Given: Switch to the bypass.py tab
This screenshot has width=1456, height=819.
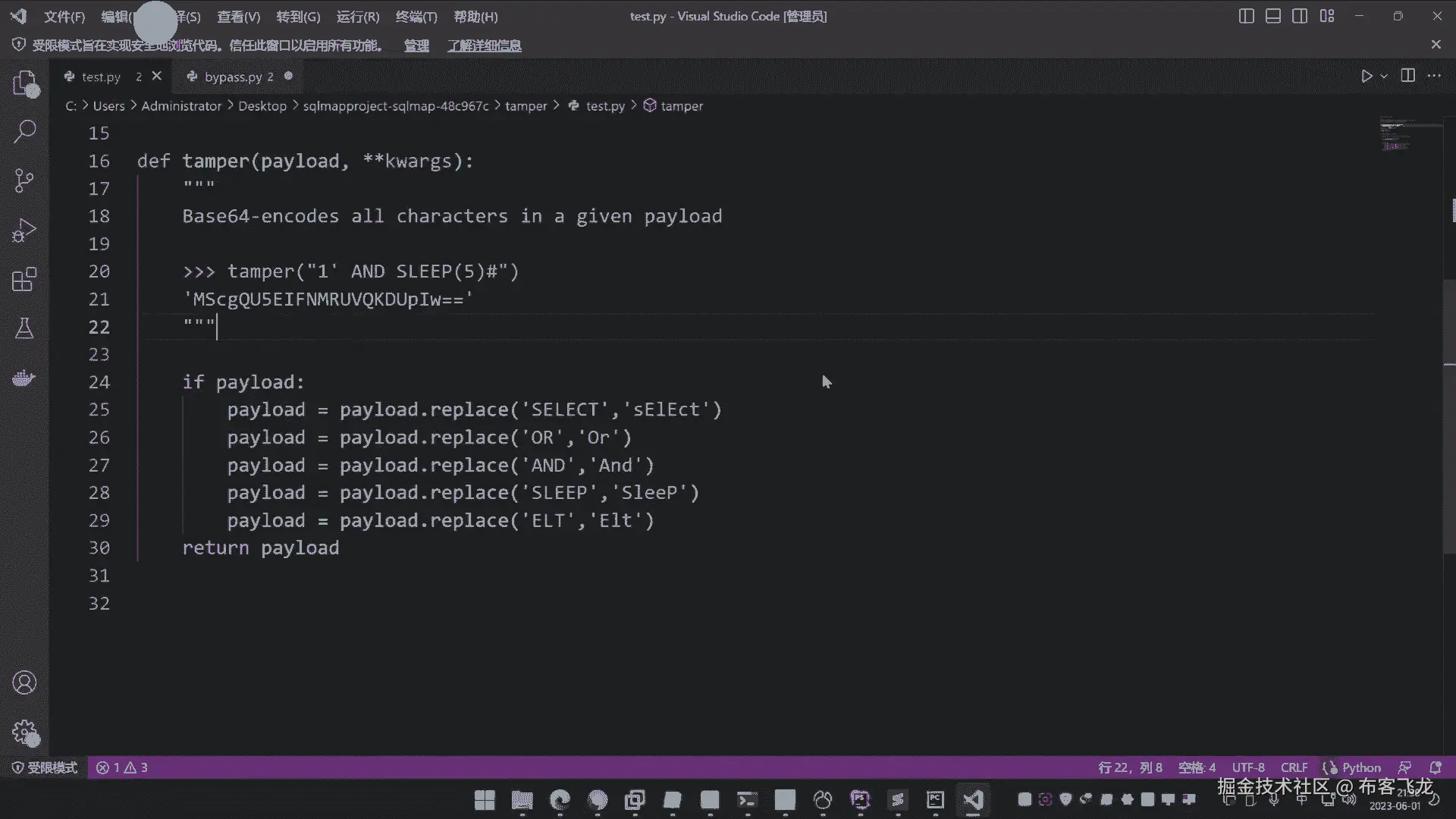Looking at the screenshot, I should coord(232,77).
